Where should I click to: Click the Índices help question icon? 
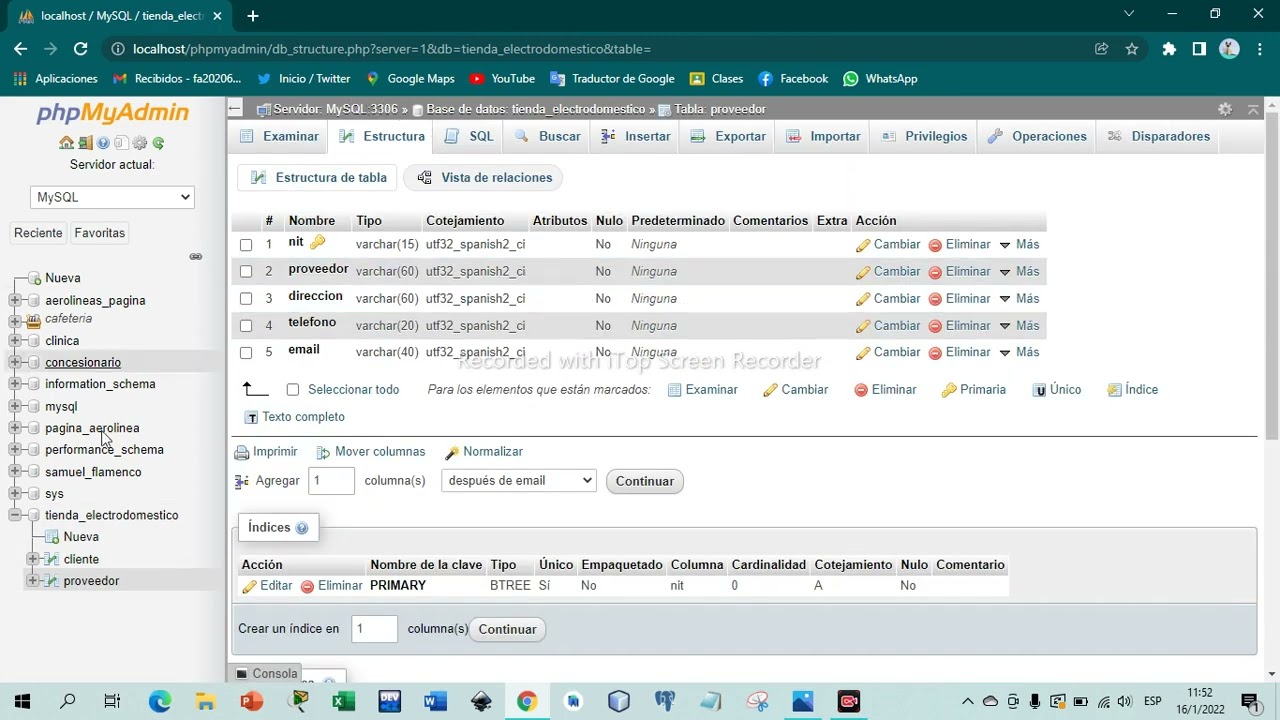(302, 528)
